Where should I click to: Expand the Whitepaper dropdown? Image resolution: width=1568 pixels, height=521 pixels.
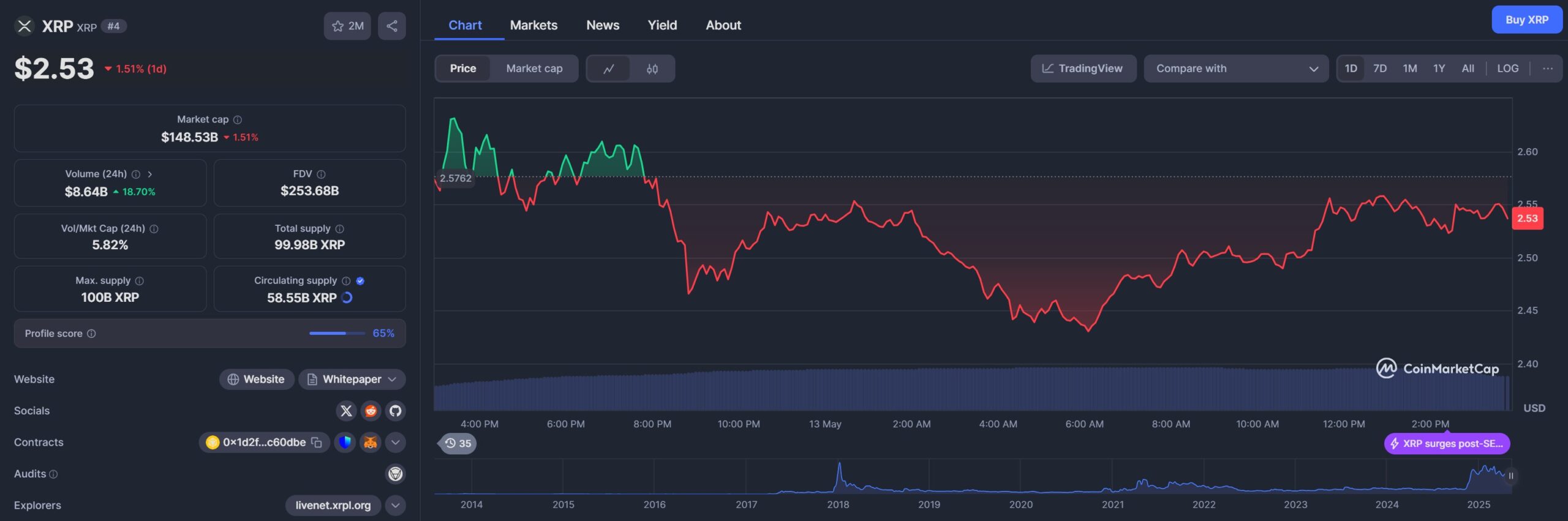392,380
